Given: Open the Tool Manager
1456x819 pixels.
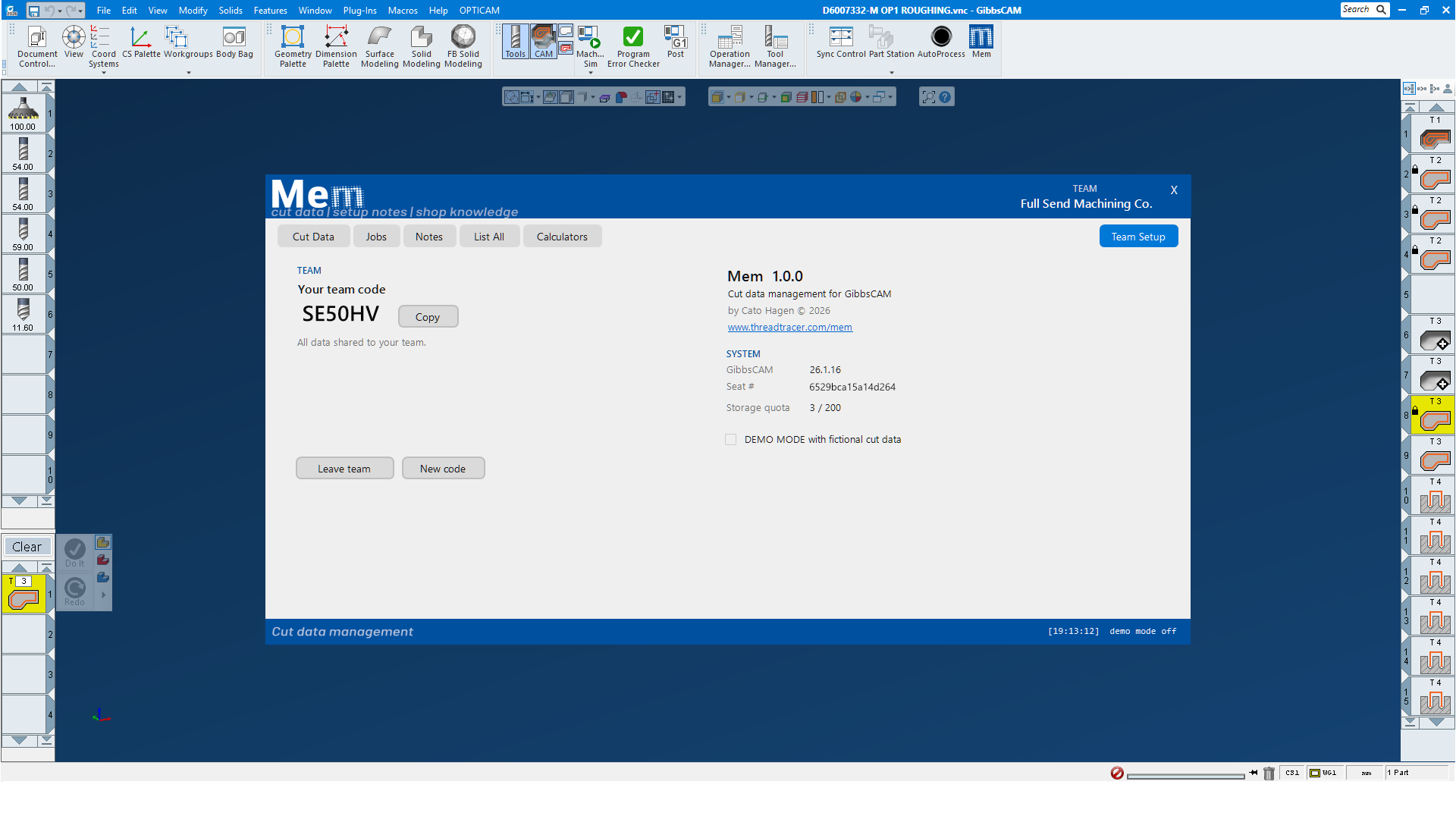Looking at the screenshot, I should [775, 46].
